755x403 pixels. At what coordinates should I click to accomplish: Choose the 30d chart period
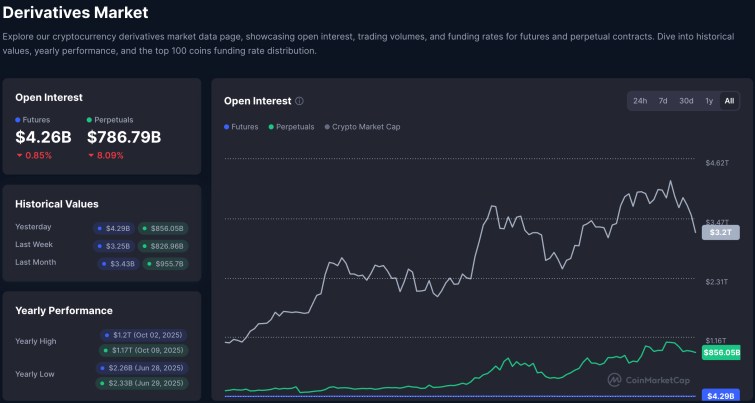[x=686, y=101]
